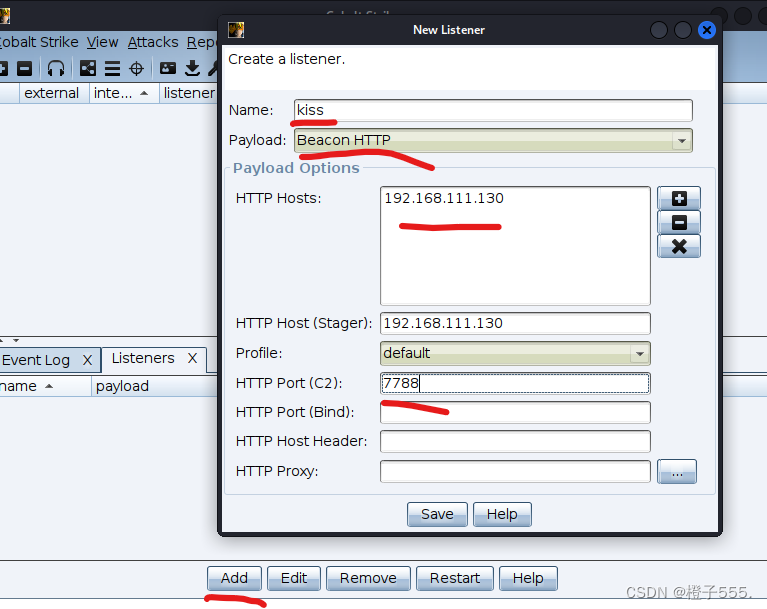Image resolution: width=767 pixels, height=609 pixels.
Task: Close the Event Log tab
Action: click(88, 361)
